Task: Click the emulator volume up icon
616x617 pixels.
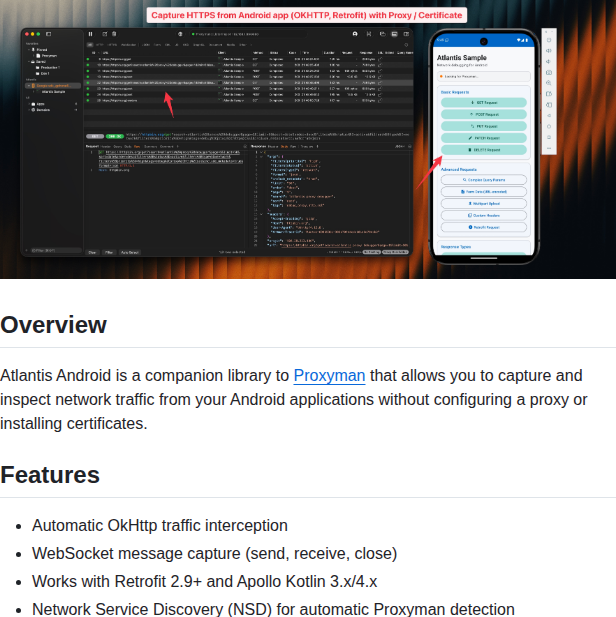Action: click(549, 51)
